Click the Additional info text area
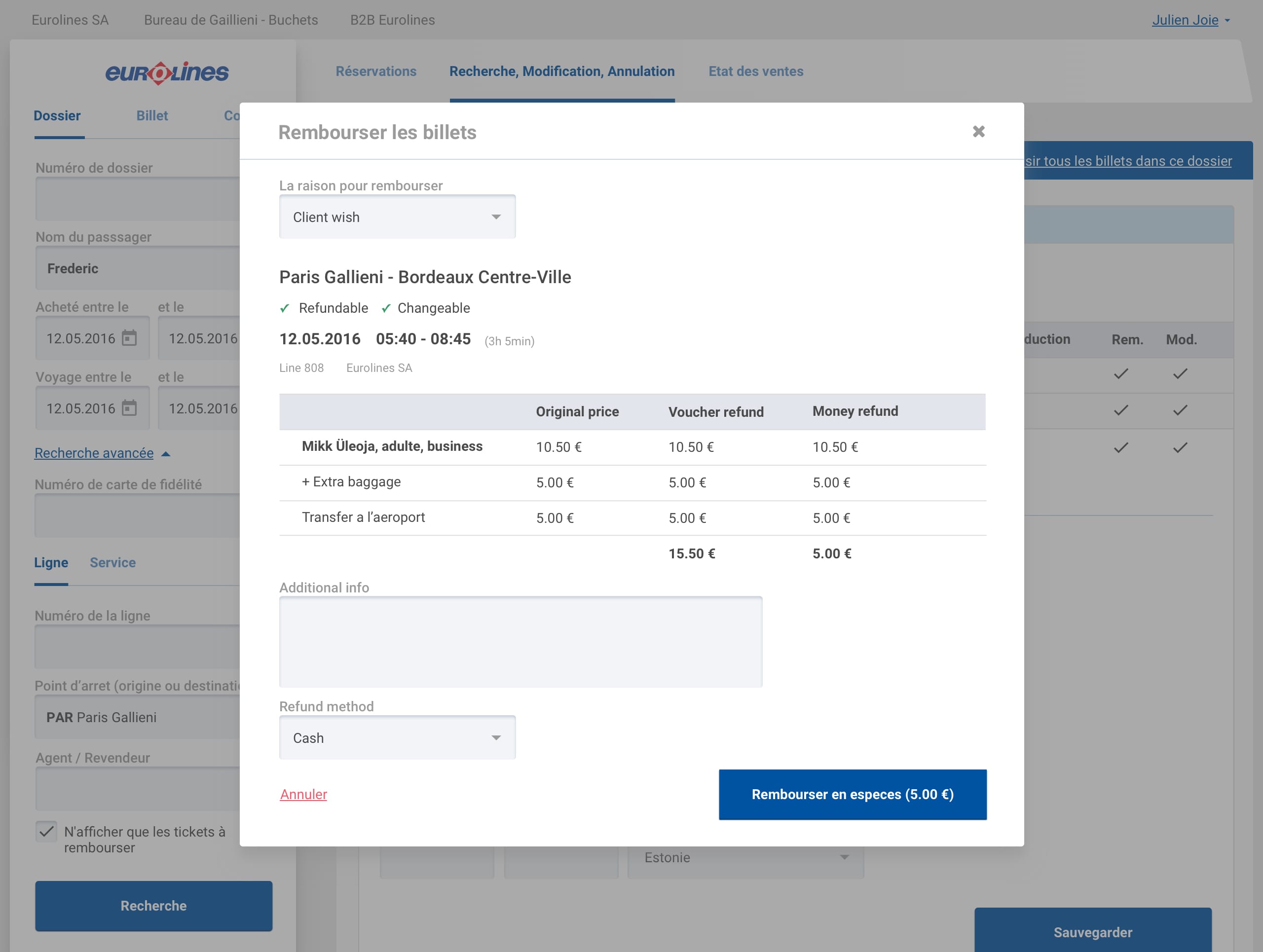Image resolution: width=1263 pixels, height=952 pixels. [520, 642]
